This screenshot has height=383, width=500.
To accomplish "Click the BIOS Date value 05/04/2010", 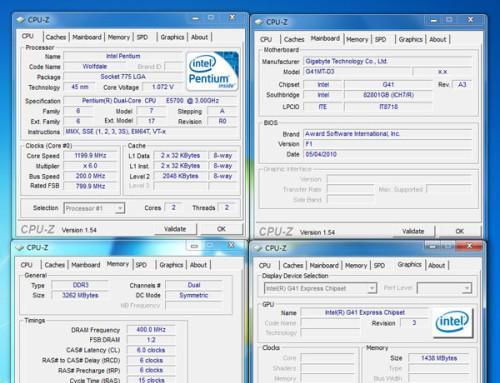I will [388, 154].
